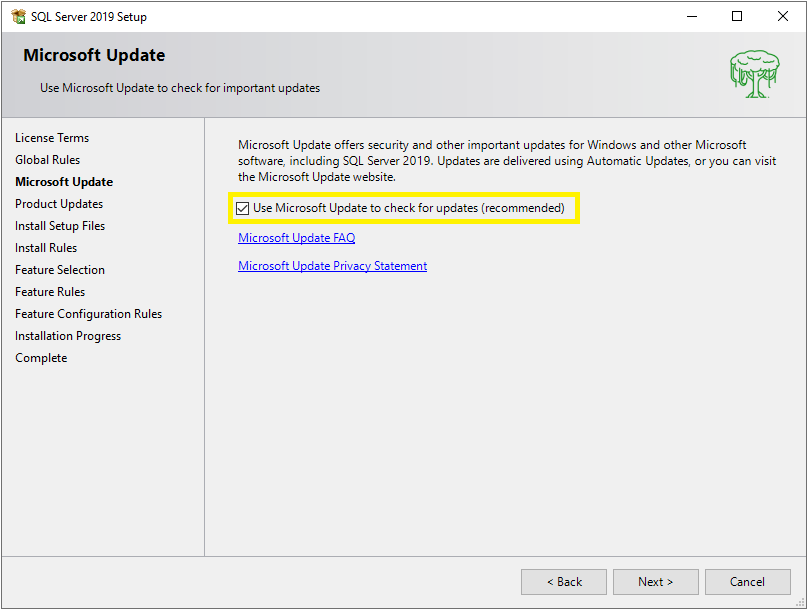Select Feature Selection step in sidebar
Image resolution: width=808 pixels, height=610 pixels.
point(60,270)
